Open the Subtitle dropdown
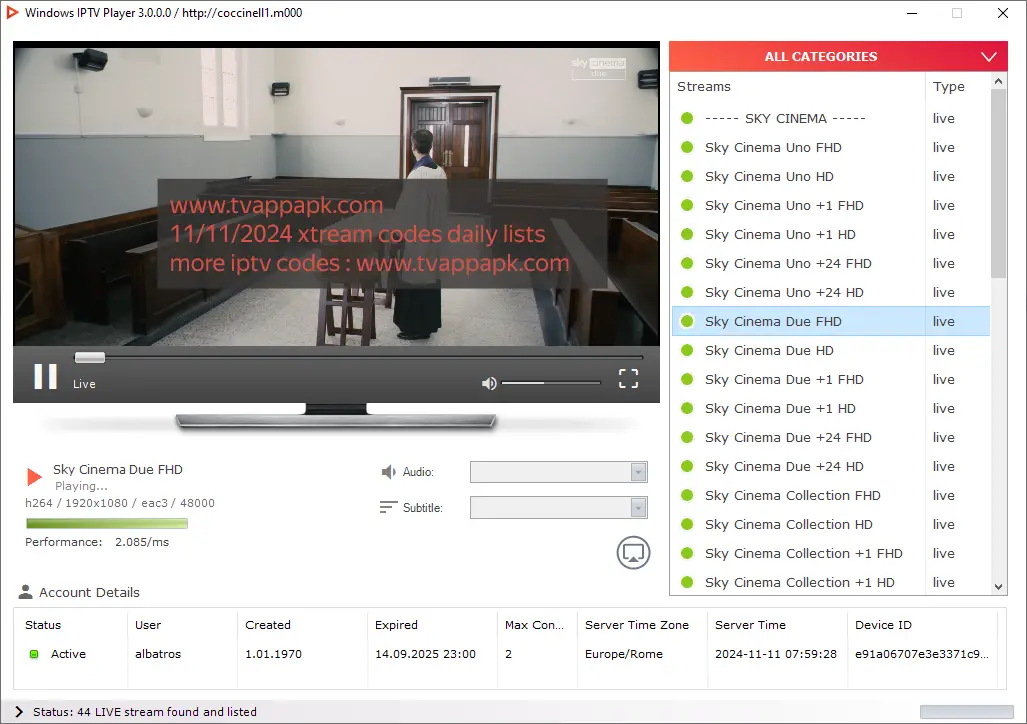 (559, 507)
